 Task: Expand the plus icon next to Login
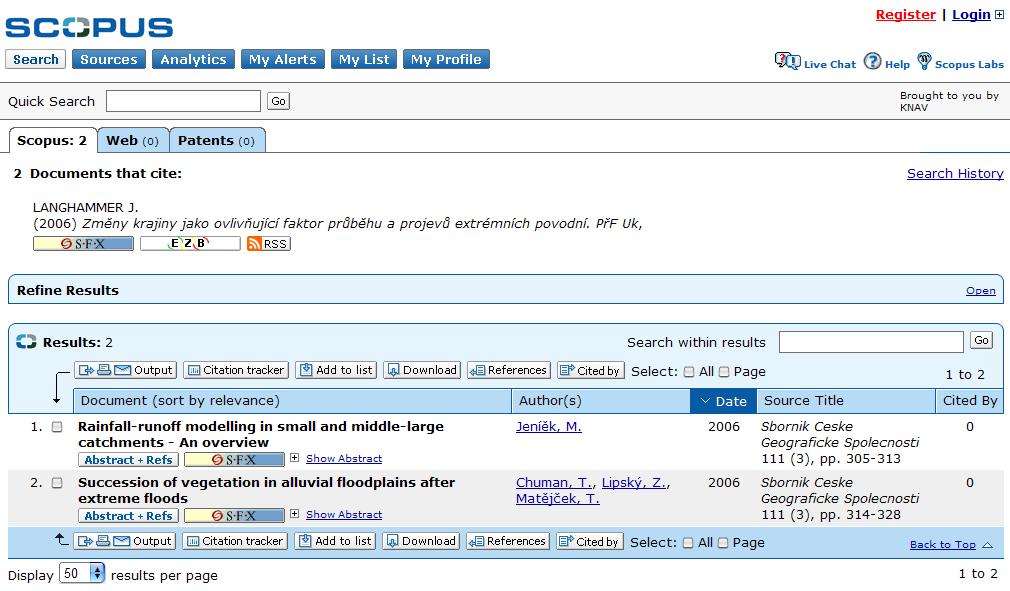point(999,15)
